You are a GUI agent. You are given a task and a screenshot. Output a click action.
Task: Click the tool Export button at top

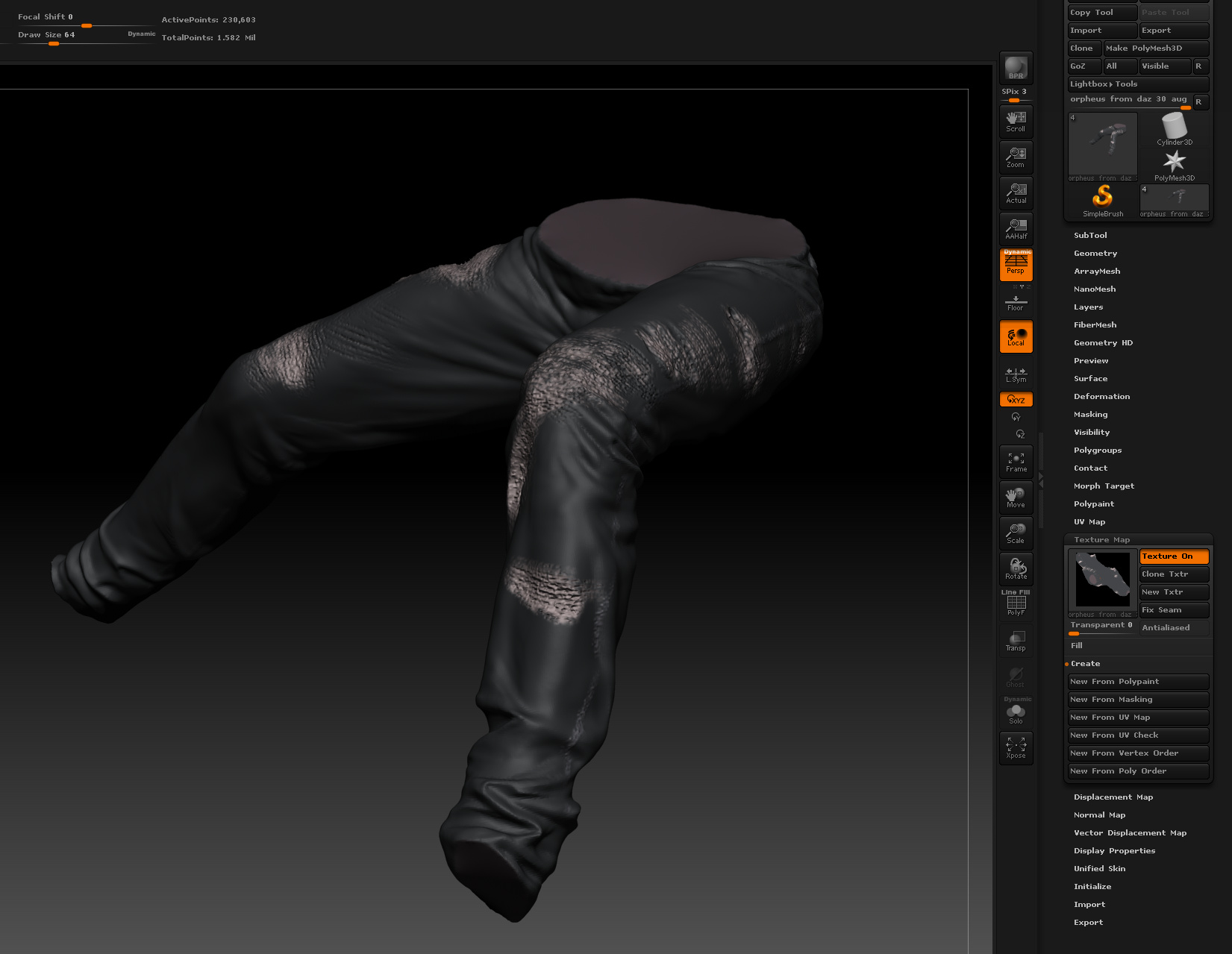(1175, 31)
